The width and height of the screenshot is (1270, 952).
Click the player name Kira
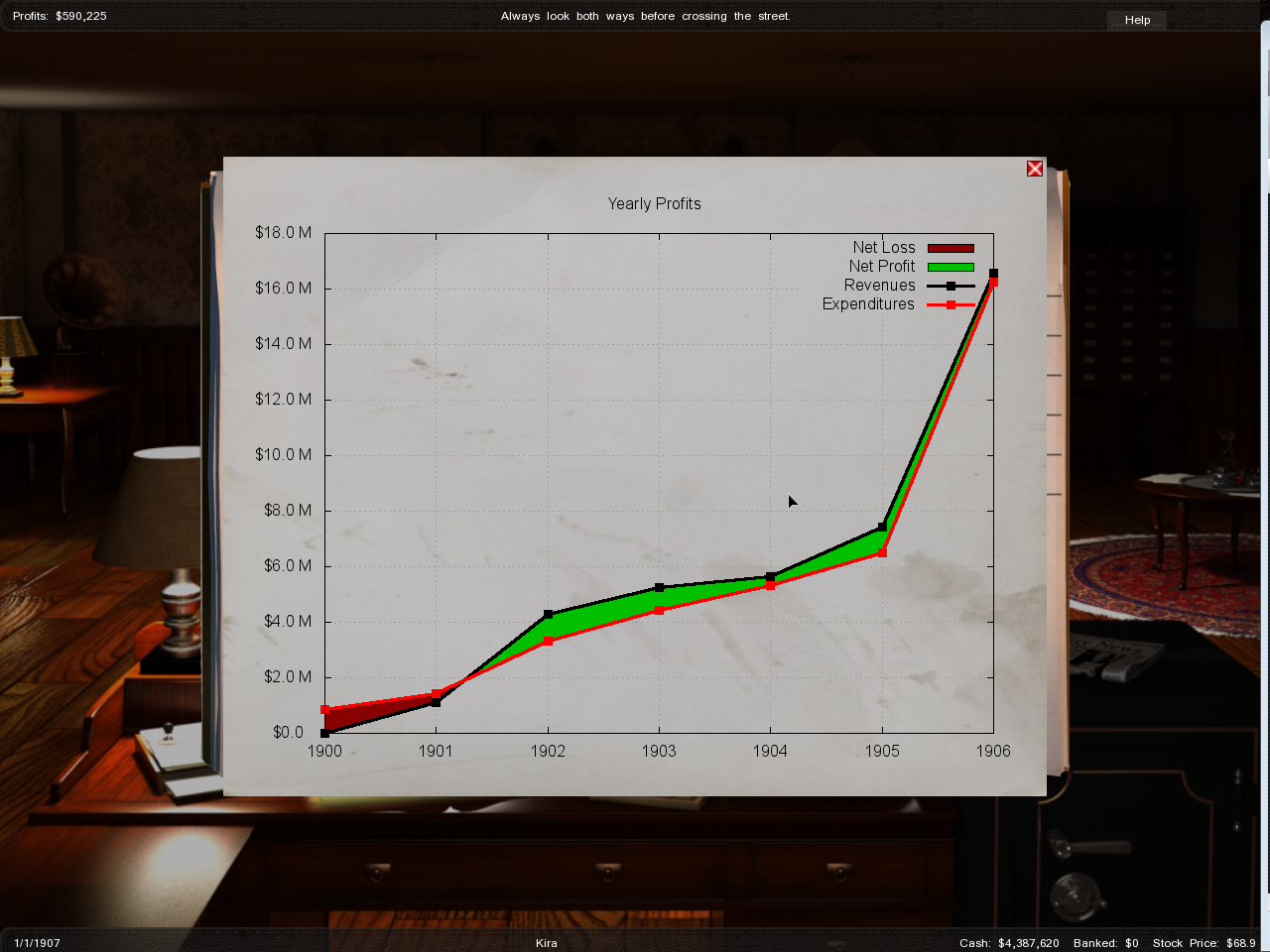[547, 943]
